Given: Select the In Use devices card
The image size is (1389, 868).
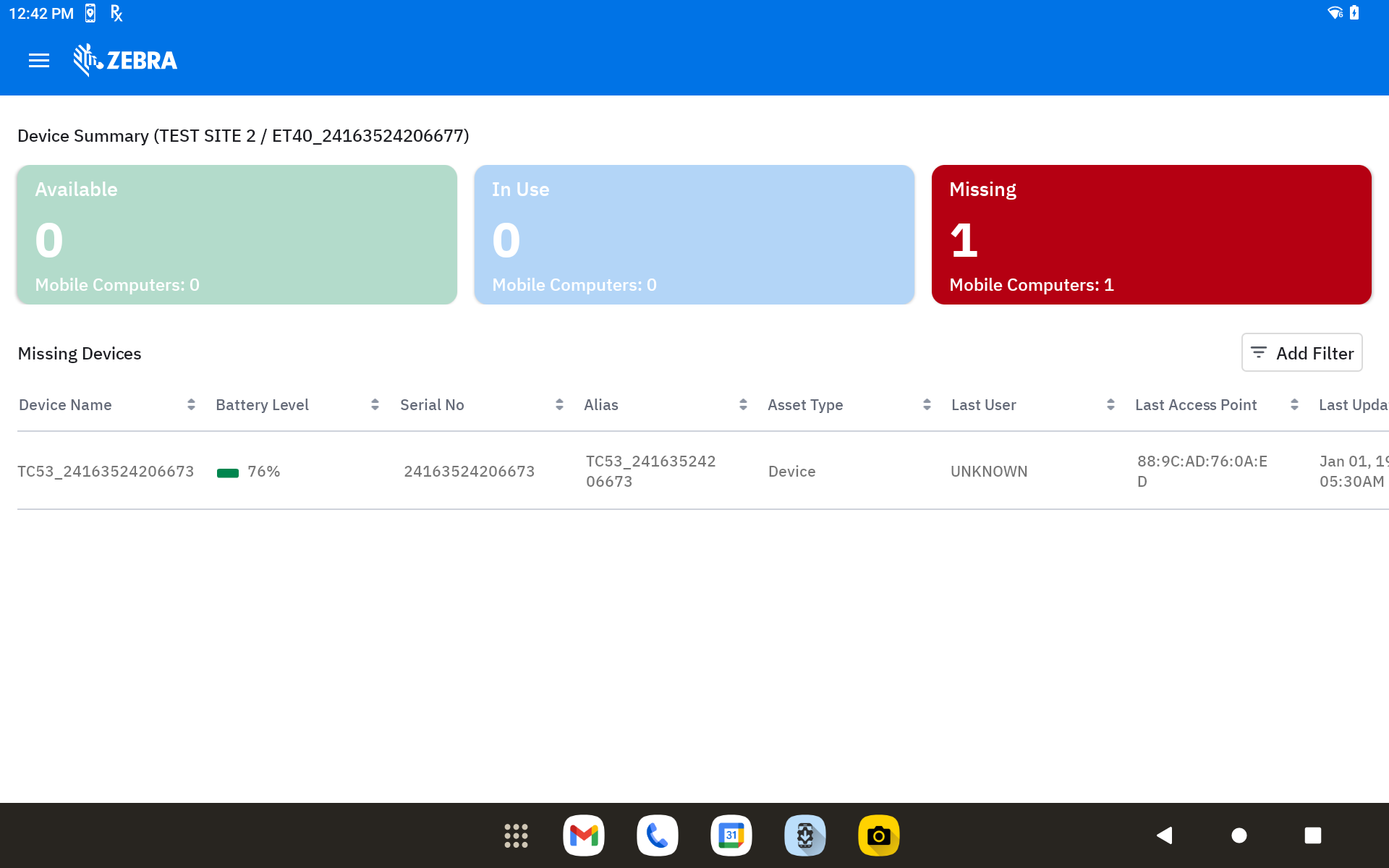Looking at the screenshot, I should point(694,234).
